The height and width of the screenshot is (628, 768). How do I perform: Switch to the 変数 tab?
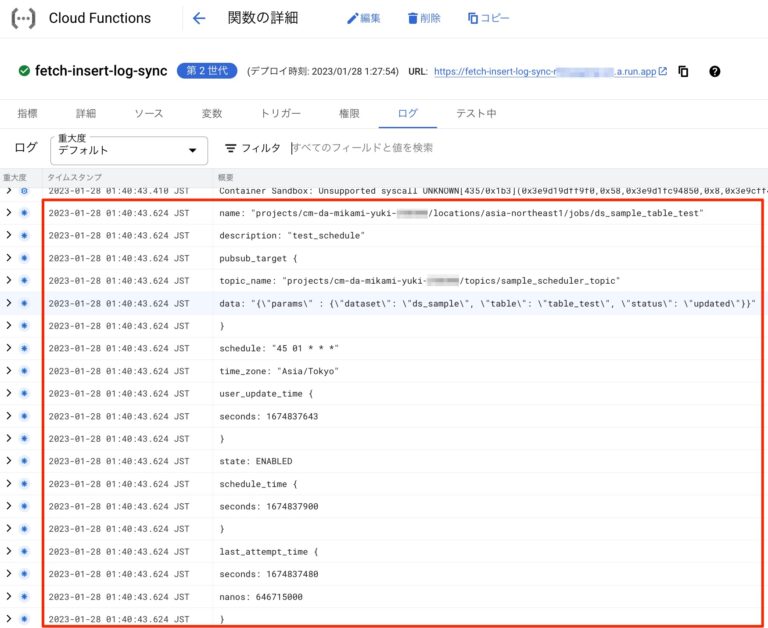click(212, 114)
